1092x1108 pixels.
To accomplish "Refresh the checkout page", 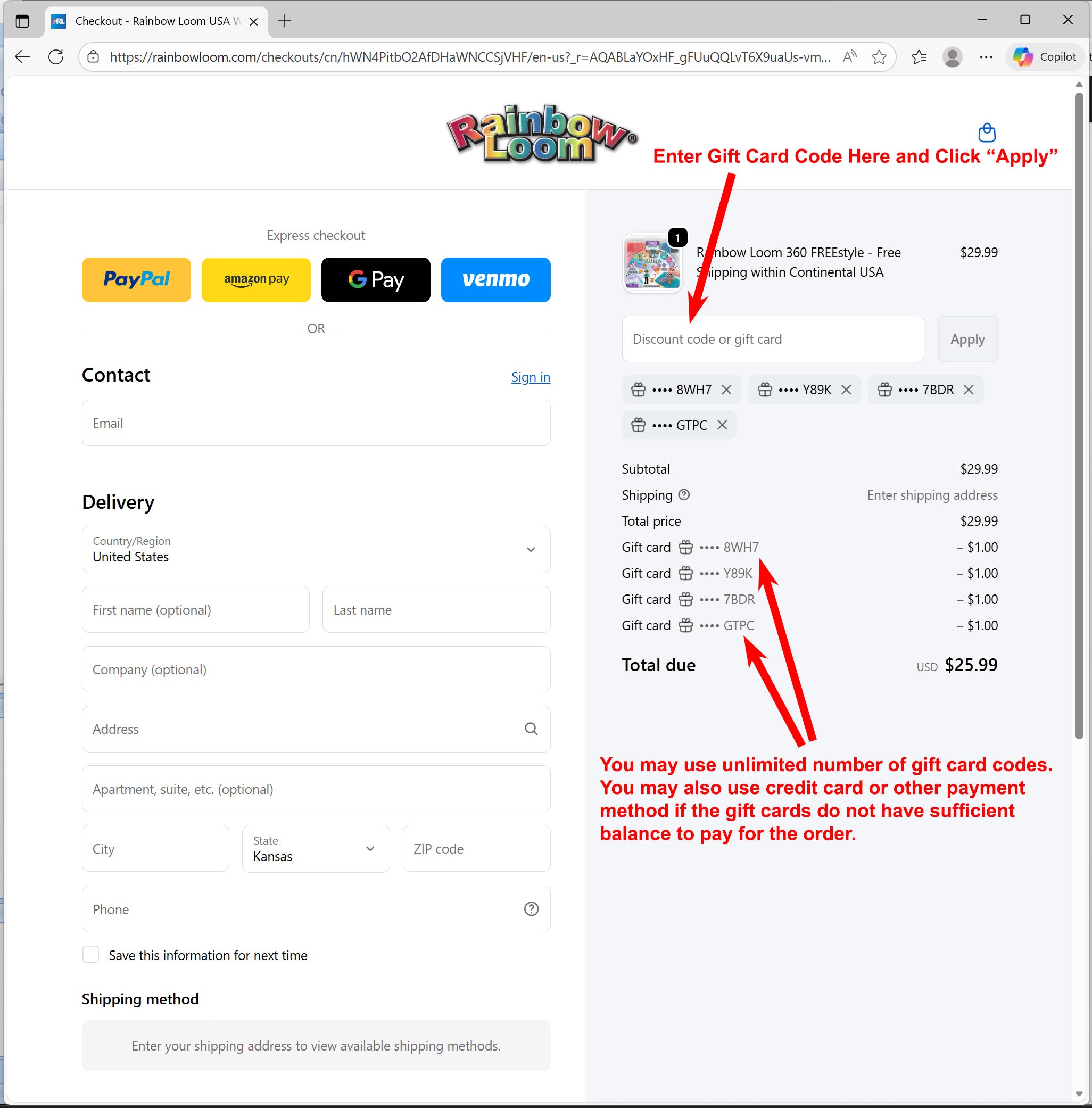I will (56, 57).
